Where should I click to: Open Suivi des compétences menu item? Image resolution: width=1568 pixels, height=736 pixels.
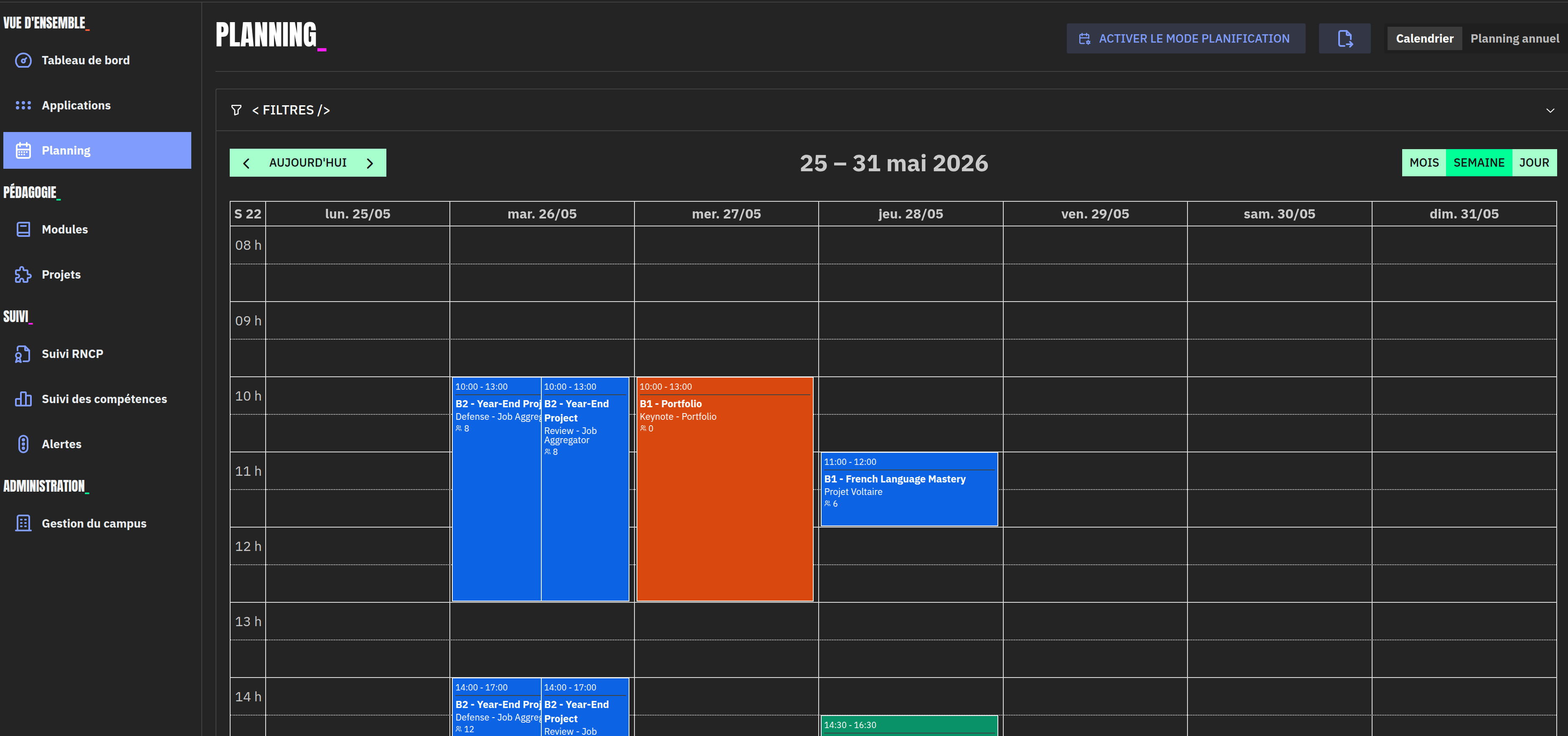[x=97, y=399]
